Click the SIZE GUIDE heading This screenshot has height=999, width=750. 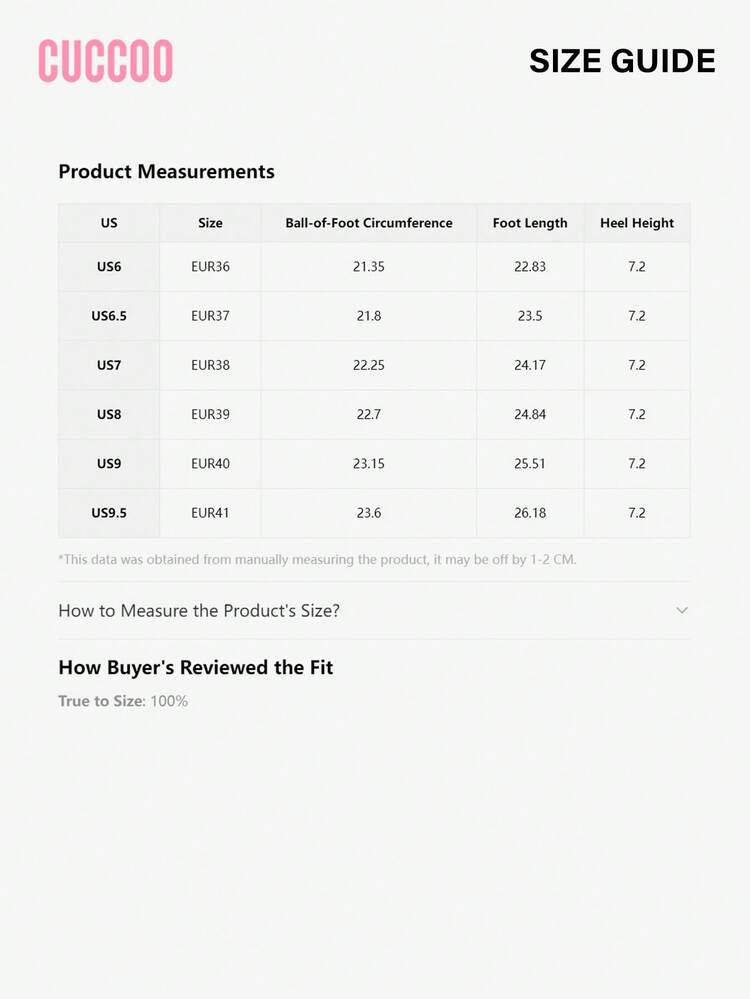tap(622, 61)
